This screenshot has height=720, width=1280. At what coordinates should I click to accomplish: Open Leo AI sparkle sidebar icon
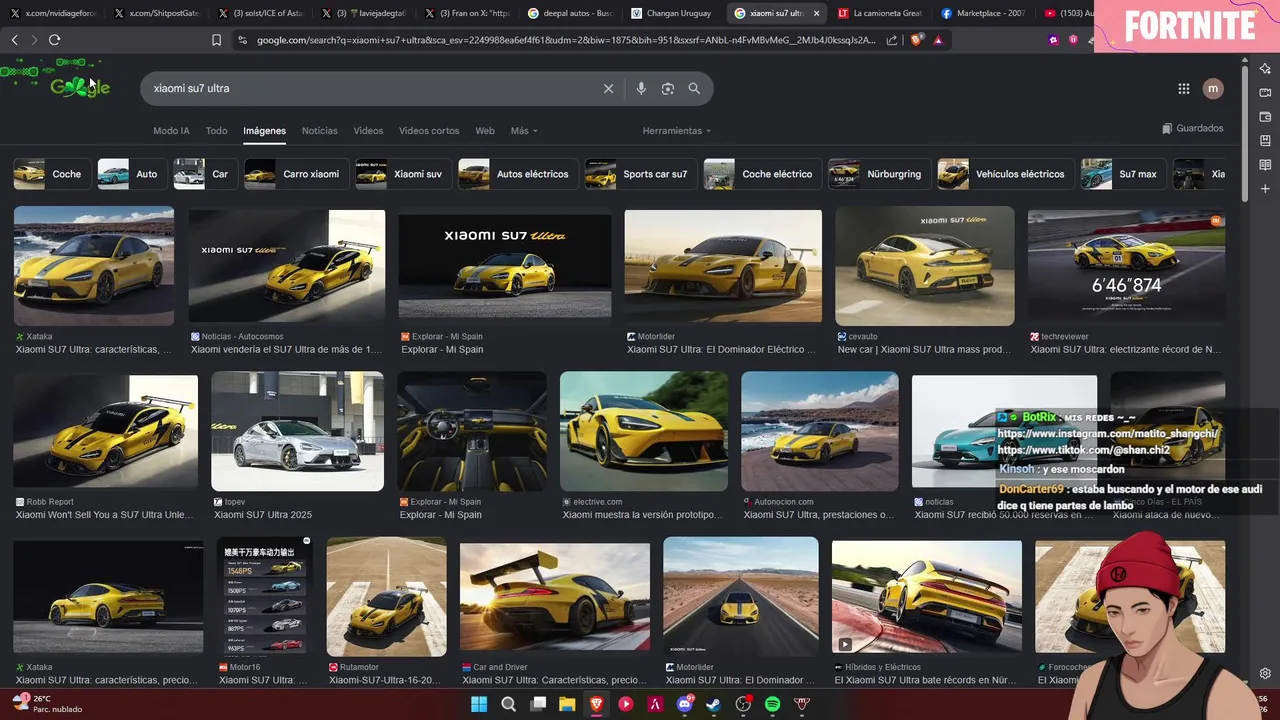click(1265, 69)
